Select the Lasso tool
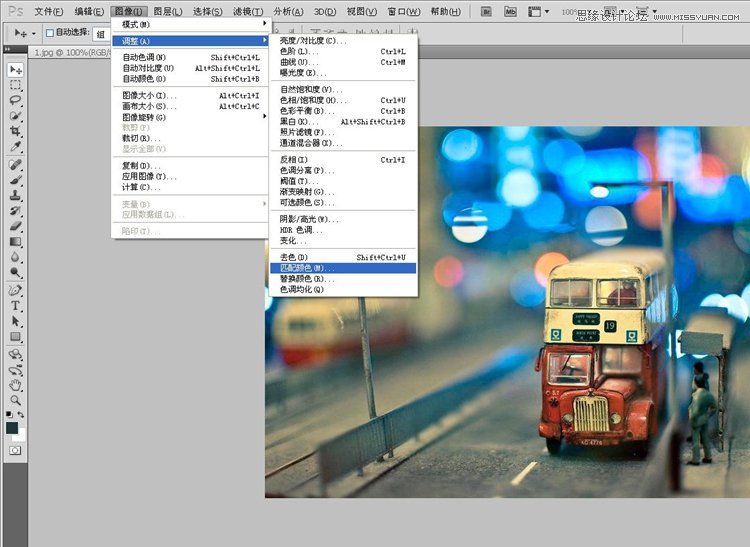Screen dimensions: 750x547 pos(16,100)
